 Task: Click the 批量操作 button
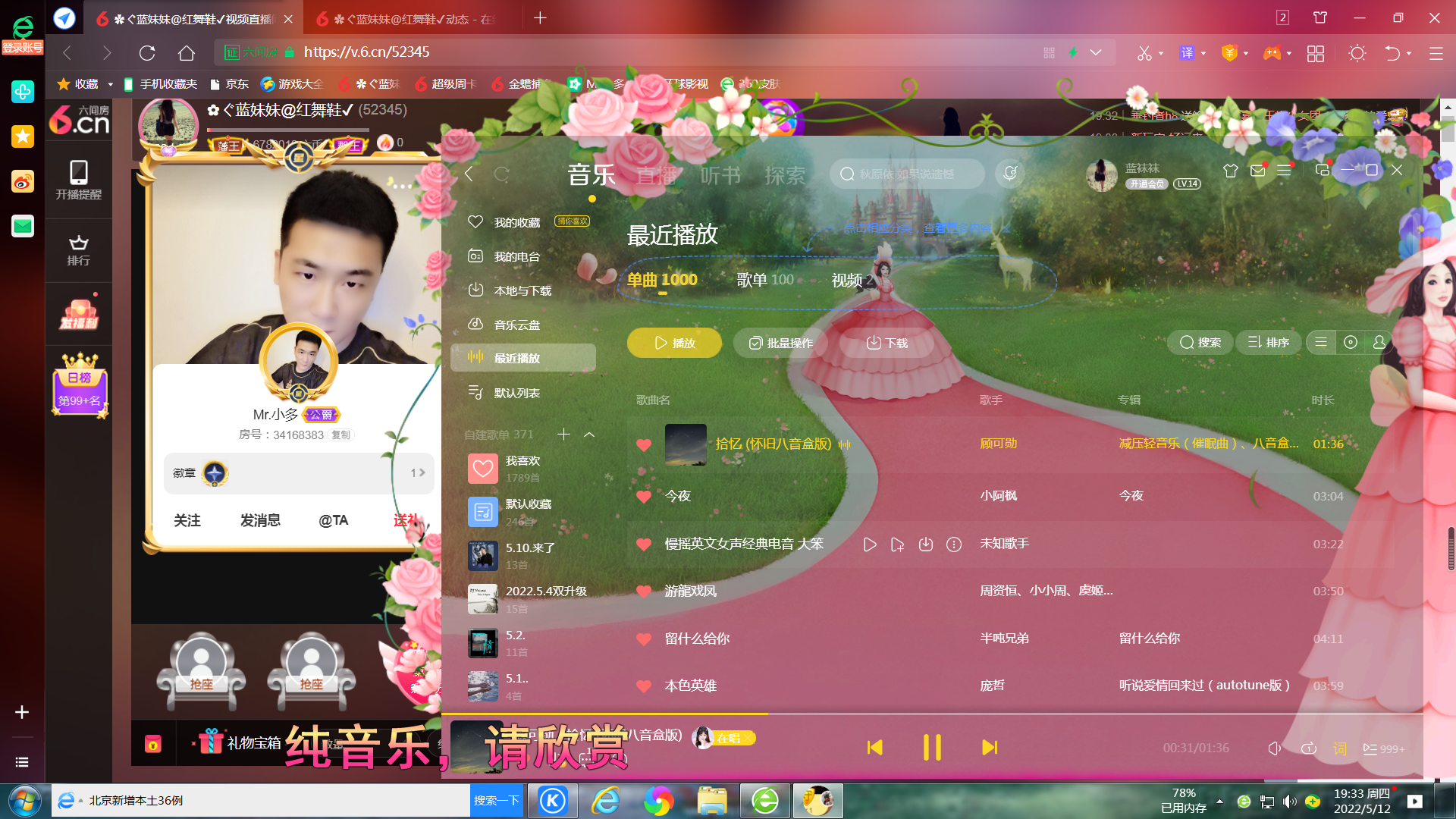coord(780,343)
